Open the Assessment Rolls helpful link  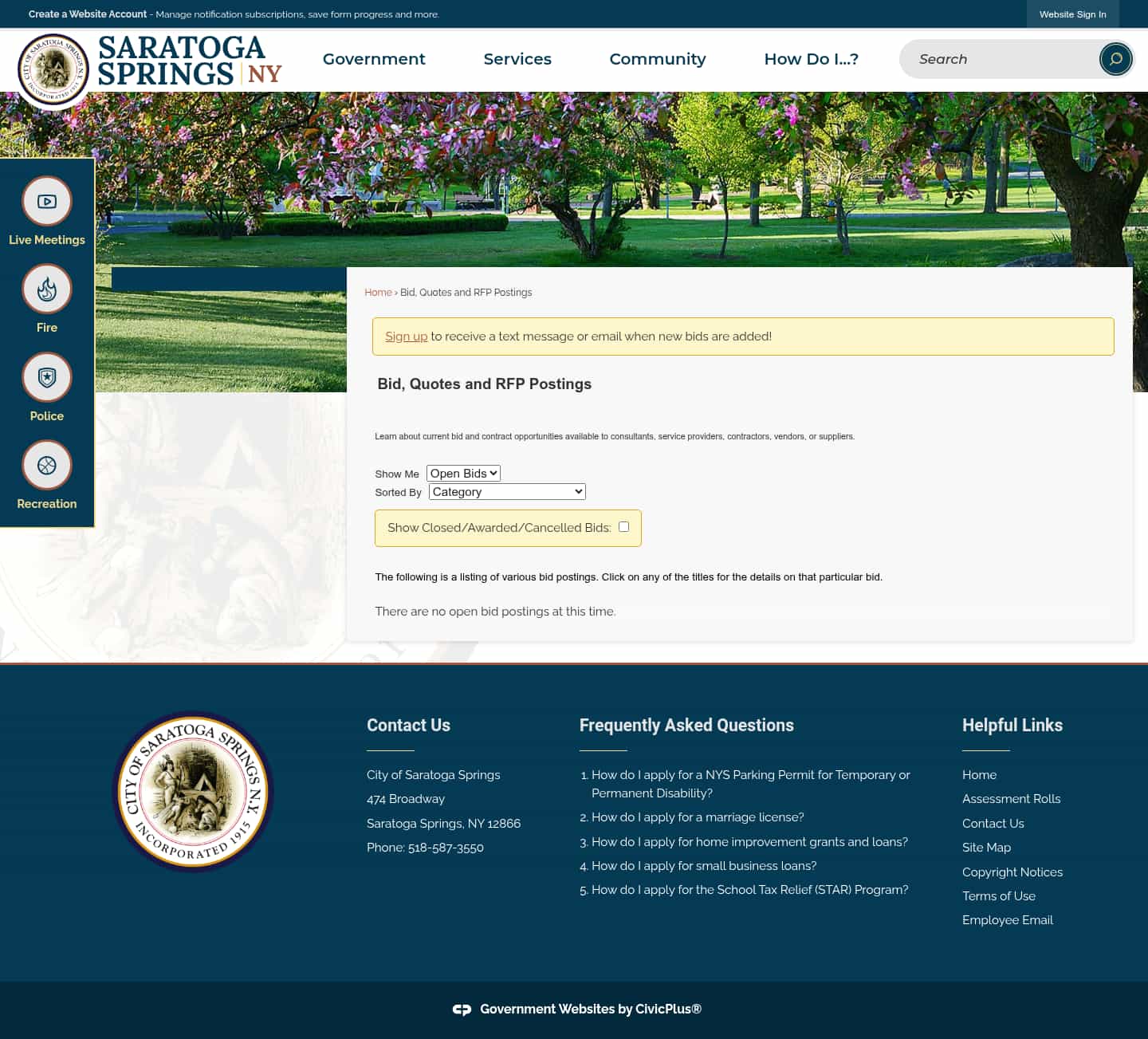tap(1011, 799)
